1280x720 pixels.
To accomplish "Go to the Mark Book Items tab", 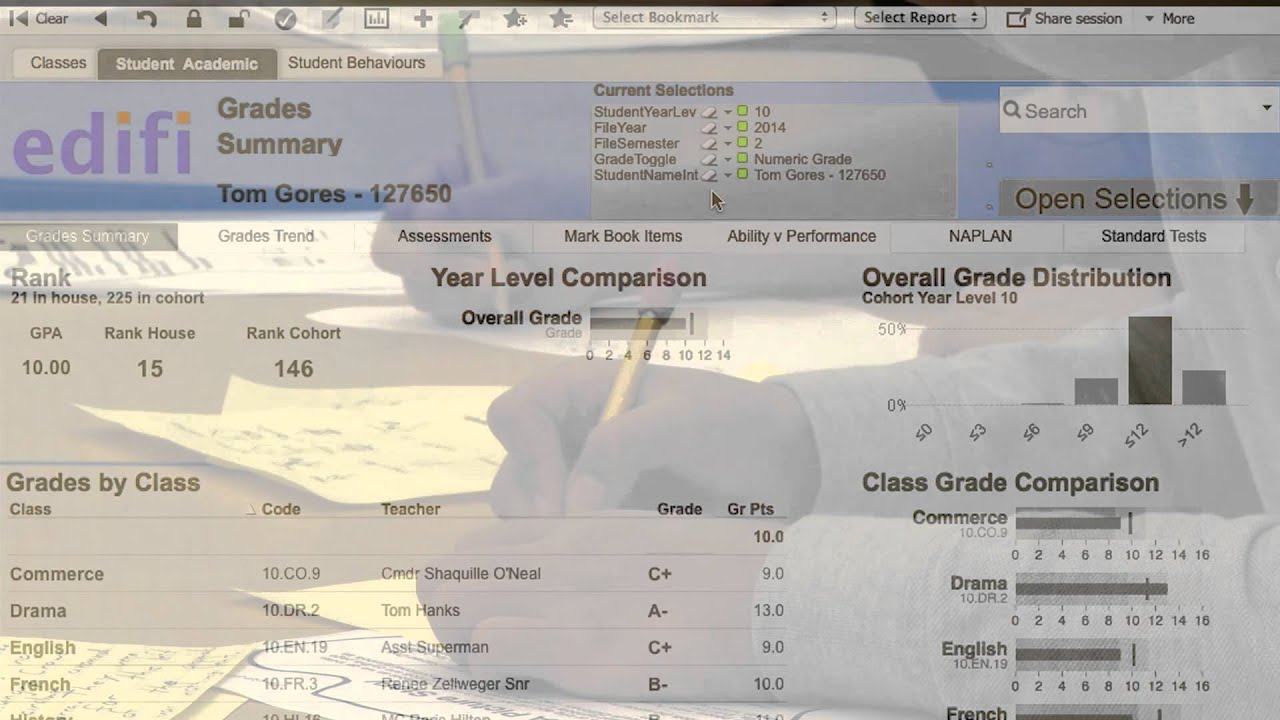I will coord(623,237).
